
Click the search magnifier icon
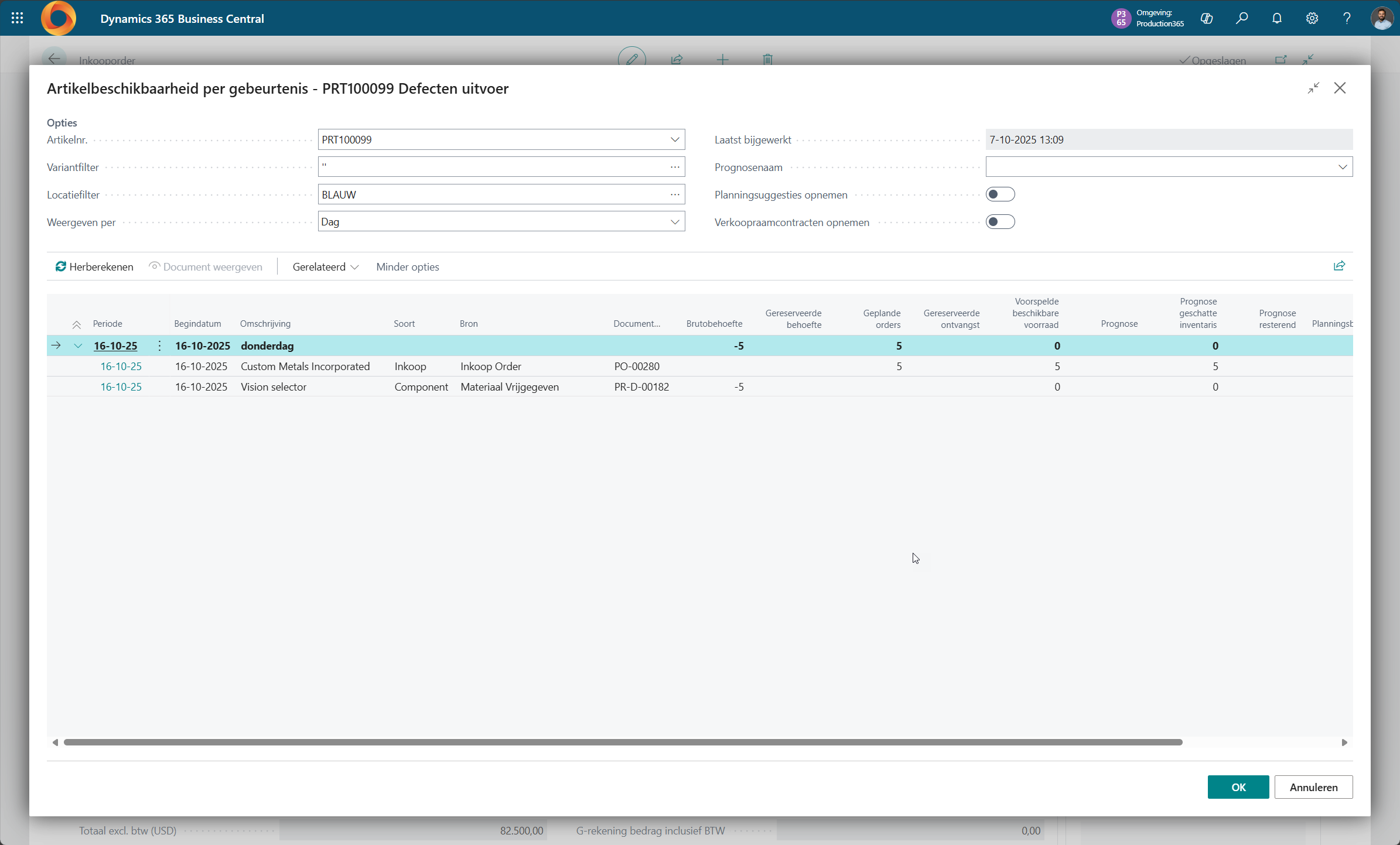point(1241,18)
